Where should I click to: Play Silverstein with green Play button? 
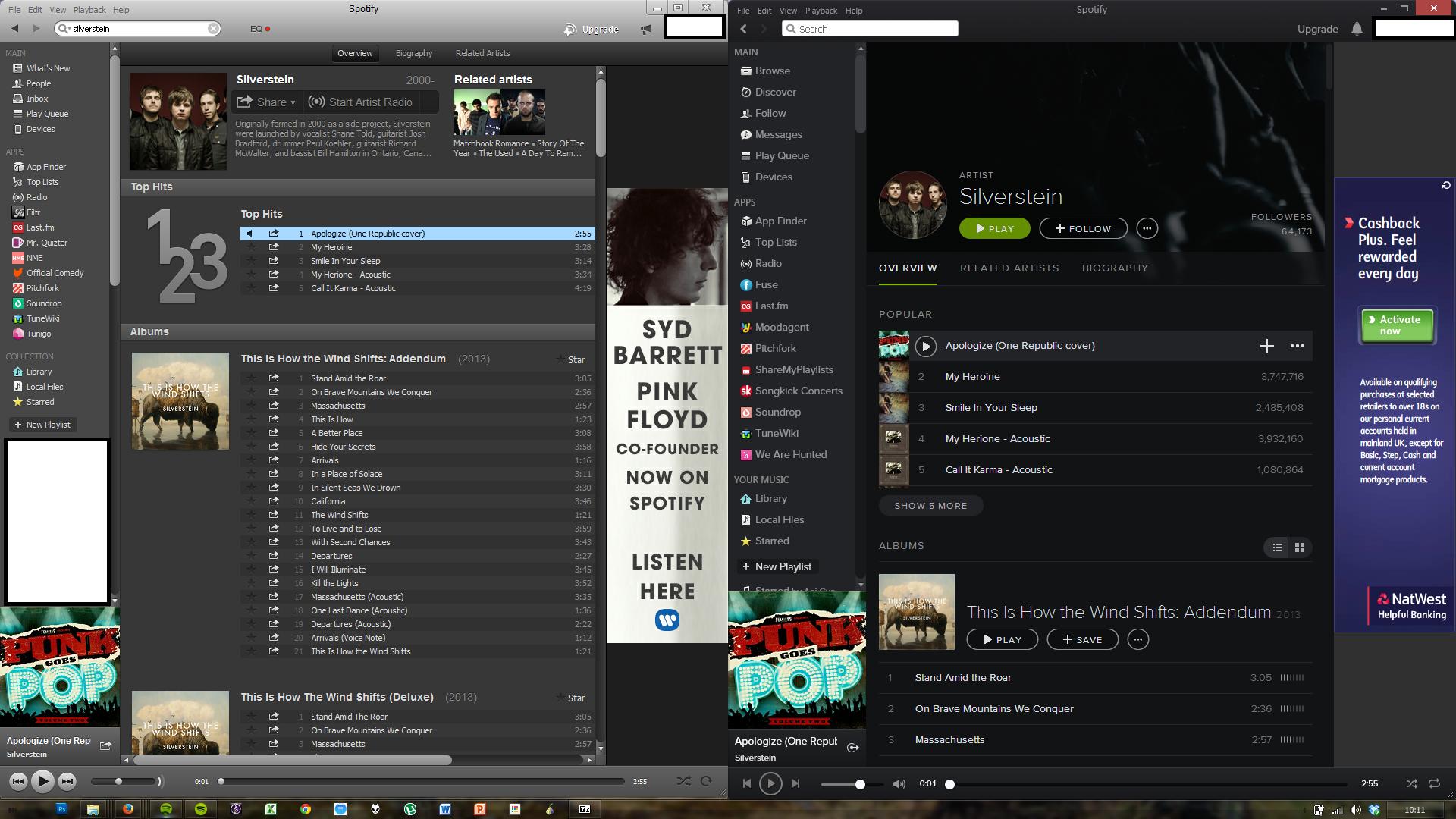[x=994, y=228]
